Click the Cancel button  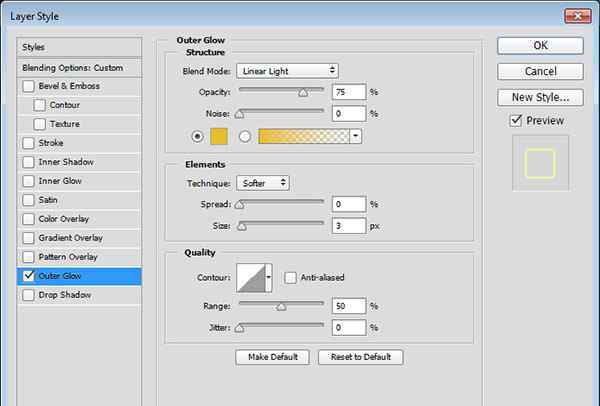pos(540,71)
